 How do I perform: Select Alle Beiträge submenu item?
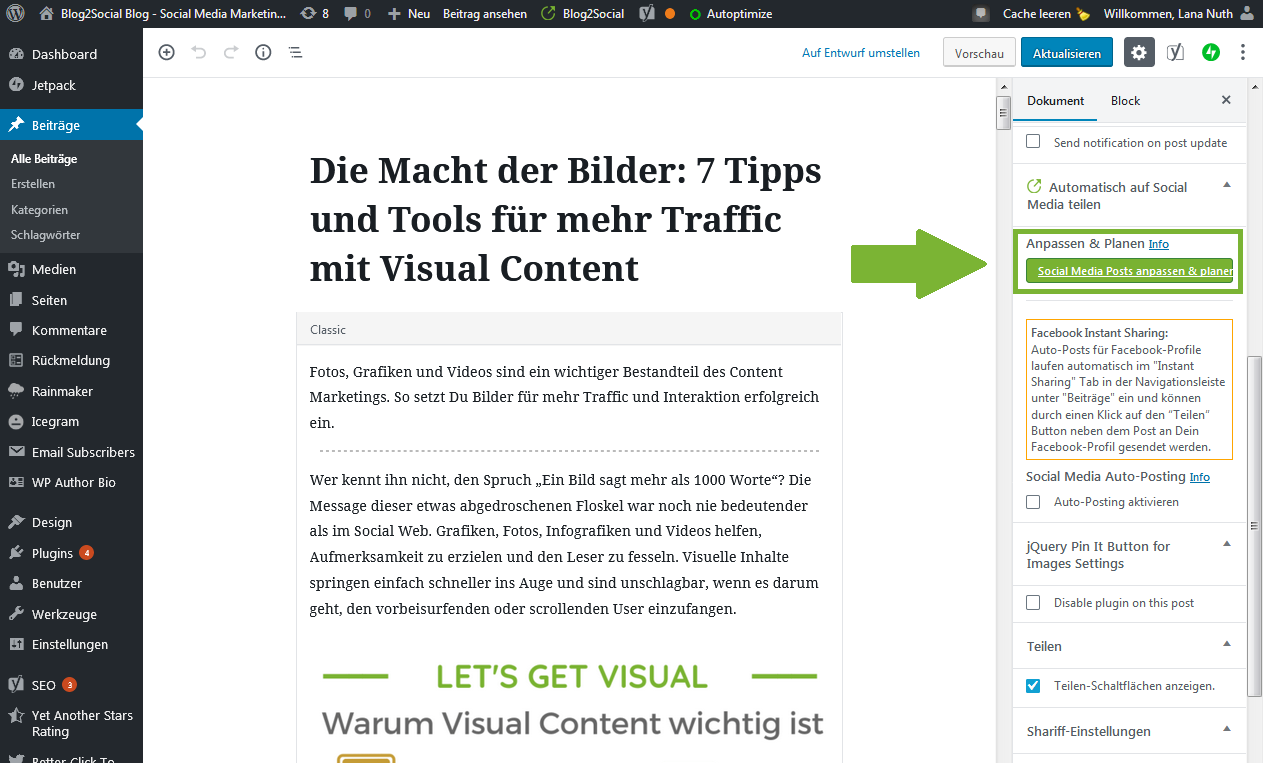click(x=44, y=159)
